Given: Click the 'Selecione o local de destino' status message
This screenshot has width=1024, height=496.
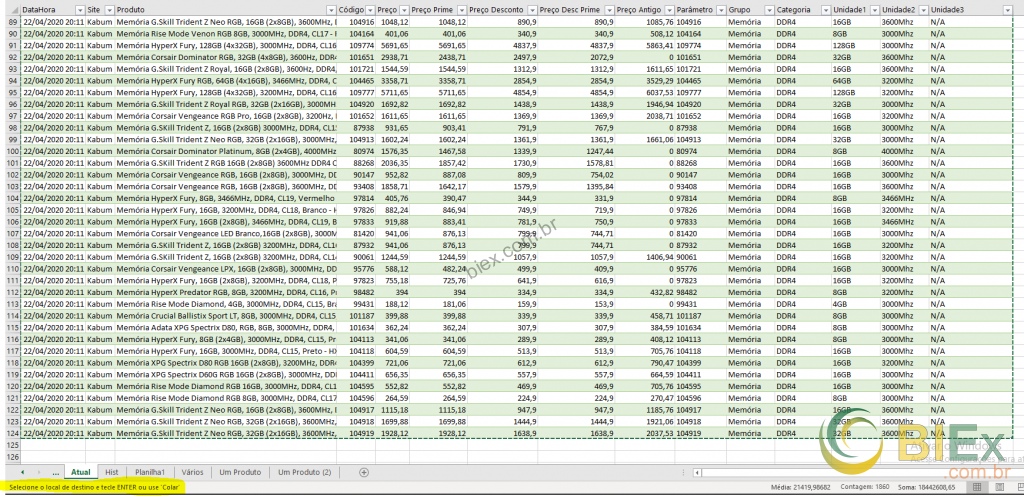Looking at the screenshot, I should pyautogui.click(x=93, y=488).
